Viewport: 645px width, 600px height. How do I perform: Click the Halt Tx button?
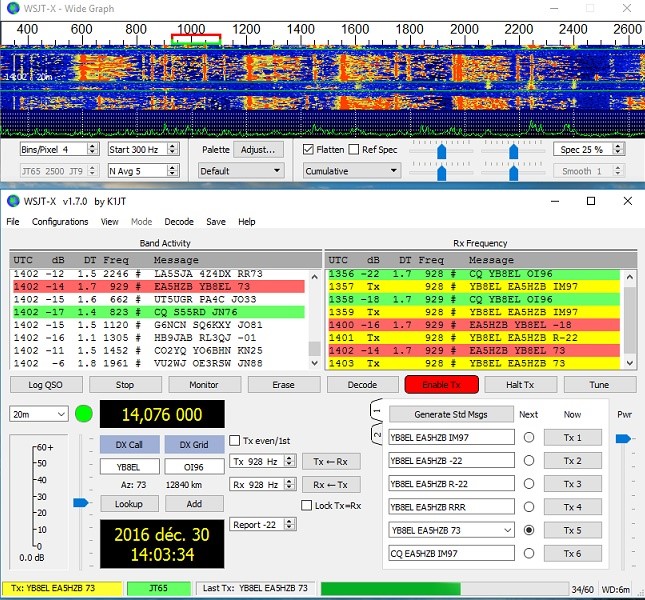pyautogui.click(x=520, y=385)
